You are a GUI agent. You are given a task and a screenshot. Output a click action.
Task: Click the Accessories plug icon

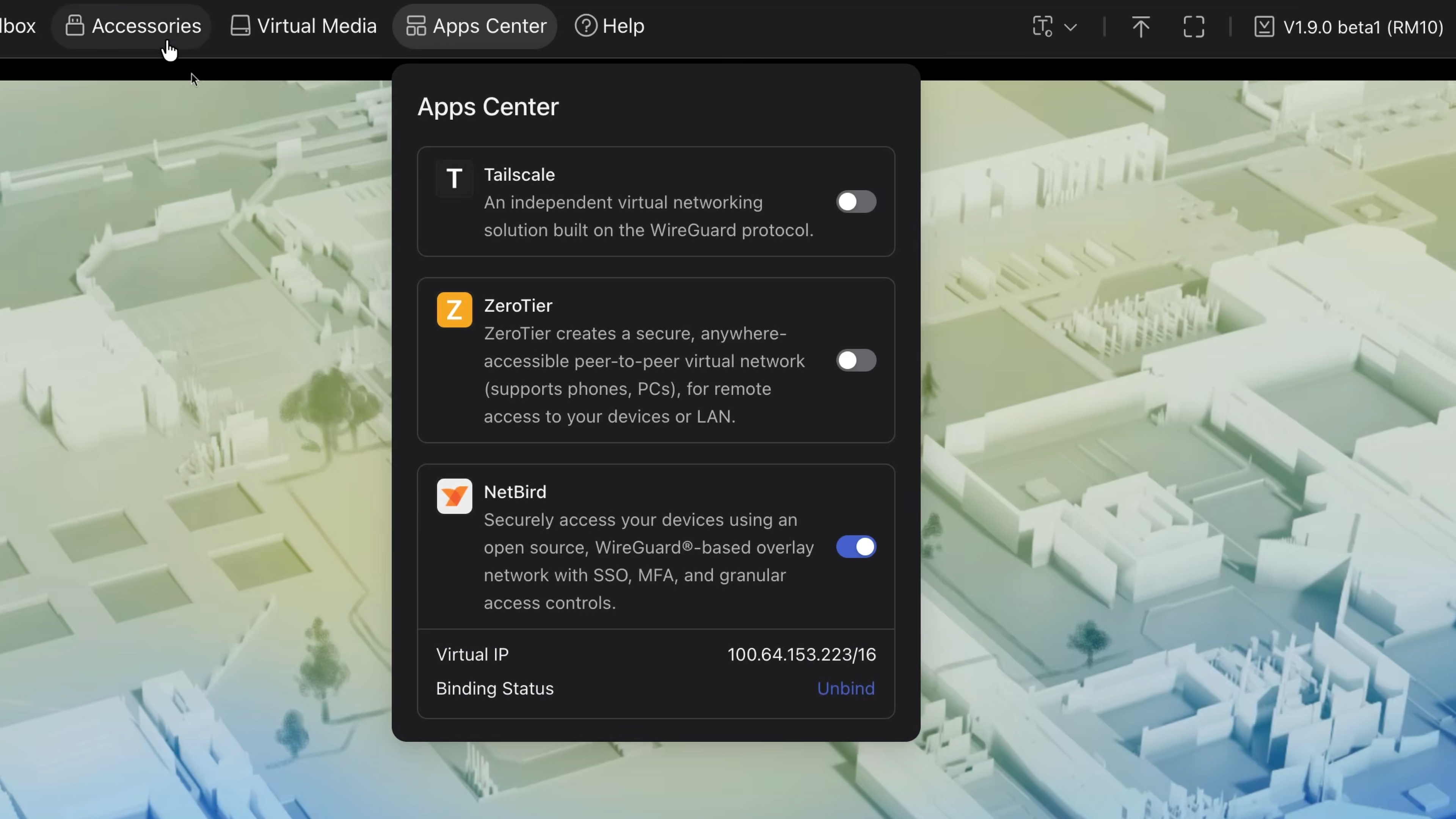tap(75, 25)
